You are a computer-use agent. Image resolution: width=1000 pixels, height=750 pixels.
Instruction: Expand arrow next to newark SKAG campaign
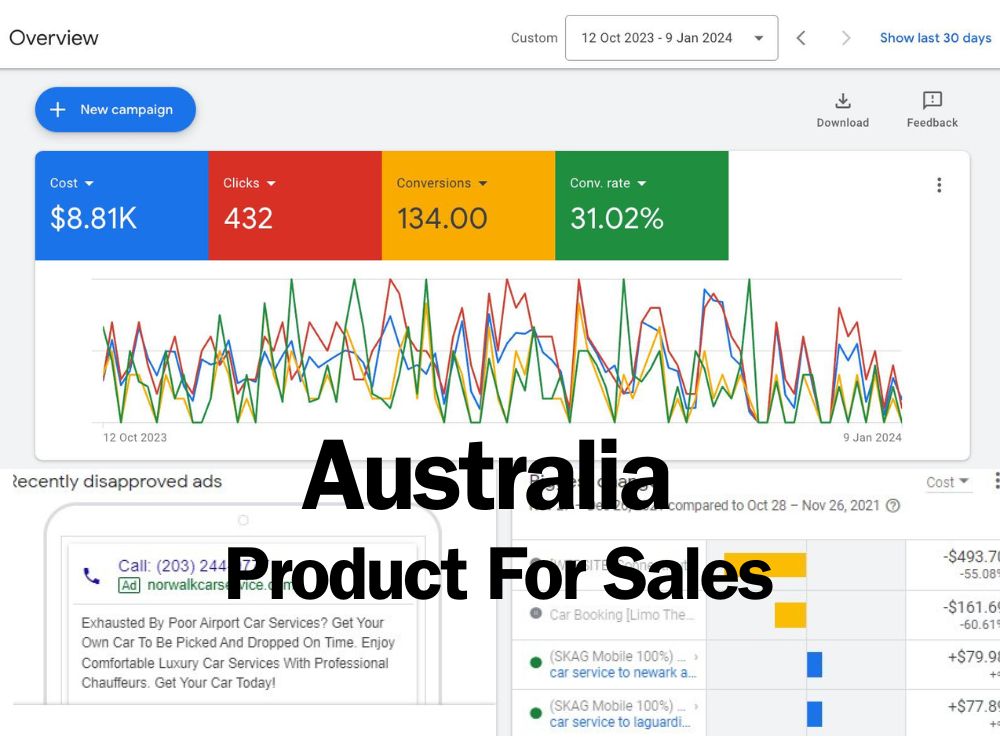(x=696, y=656)
